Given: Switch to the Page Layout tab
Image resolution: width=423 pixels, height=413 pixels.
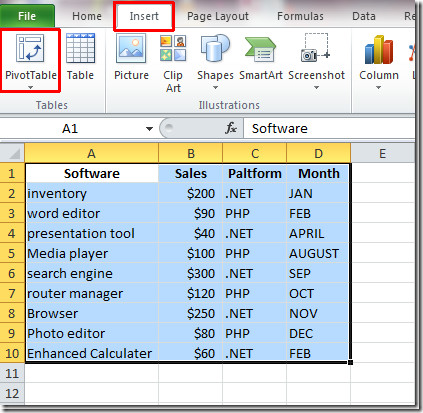Looking at the screenshot, I should 218,16.
